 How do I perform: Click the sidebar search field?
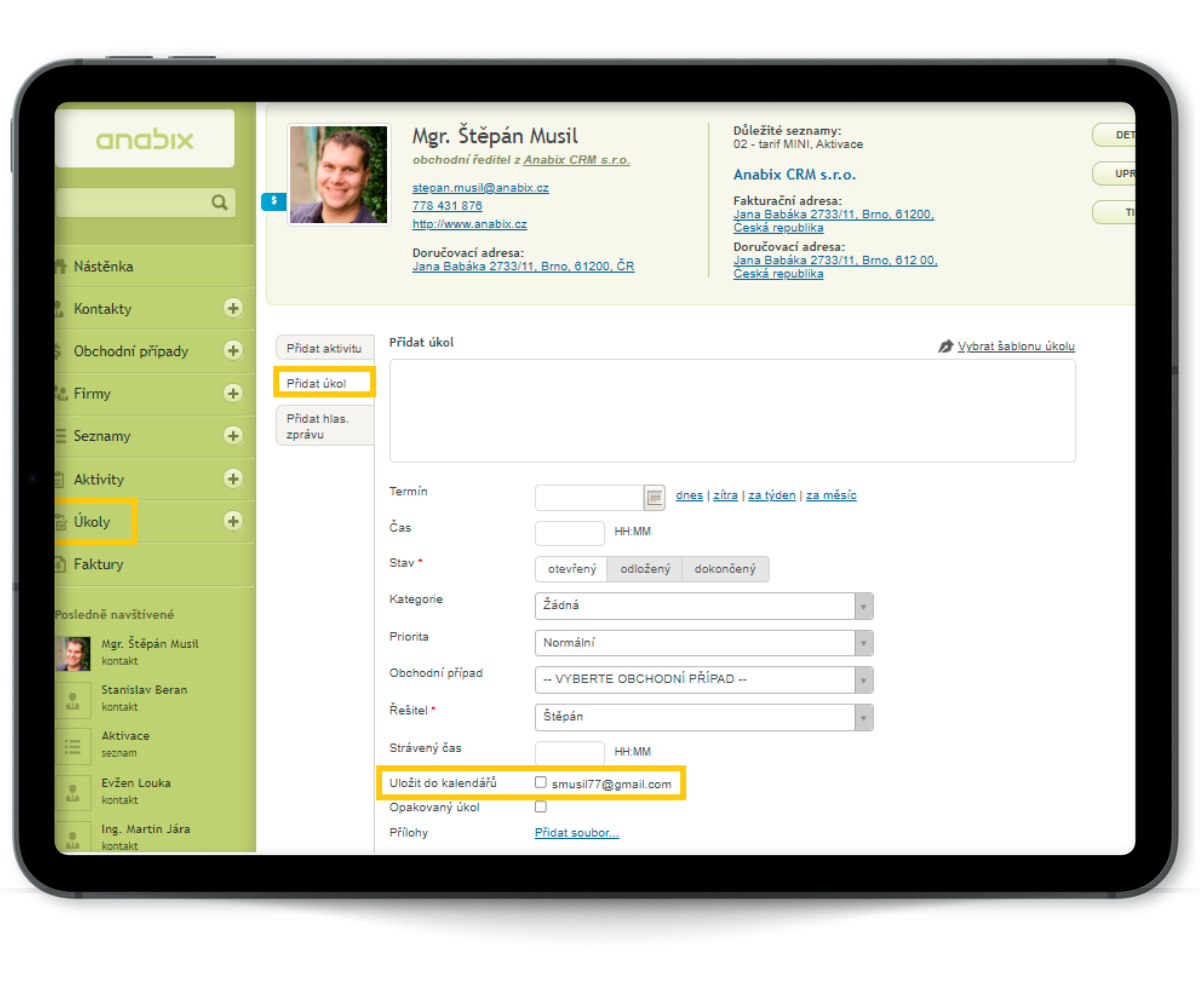tap(145, 203)
